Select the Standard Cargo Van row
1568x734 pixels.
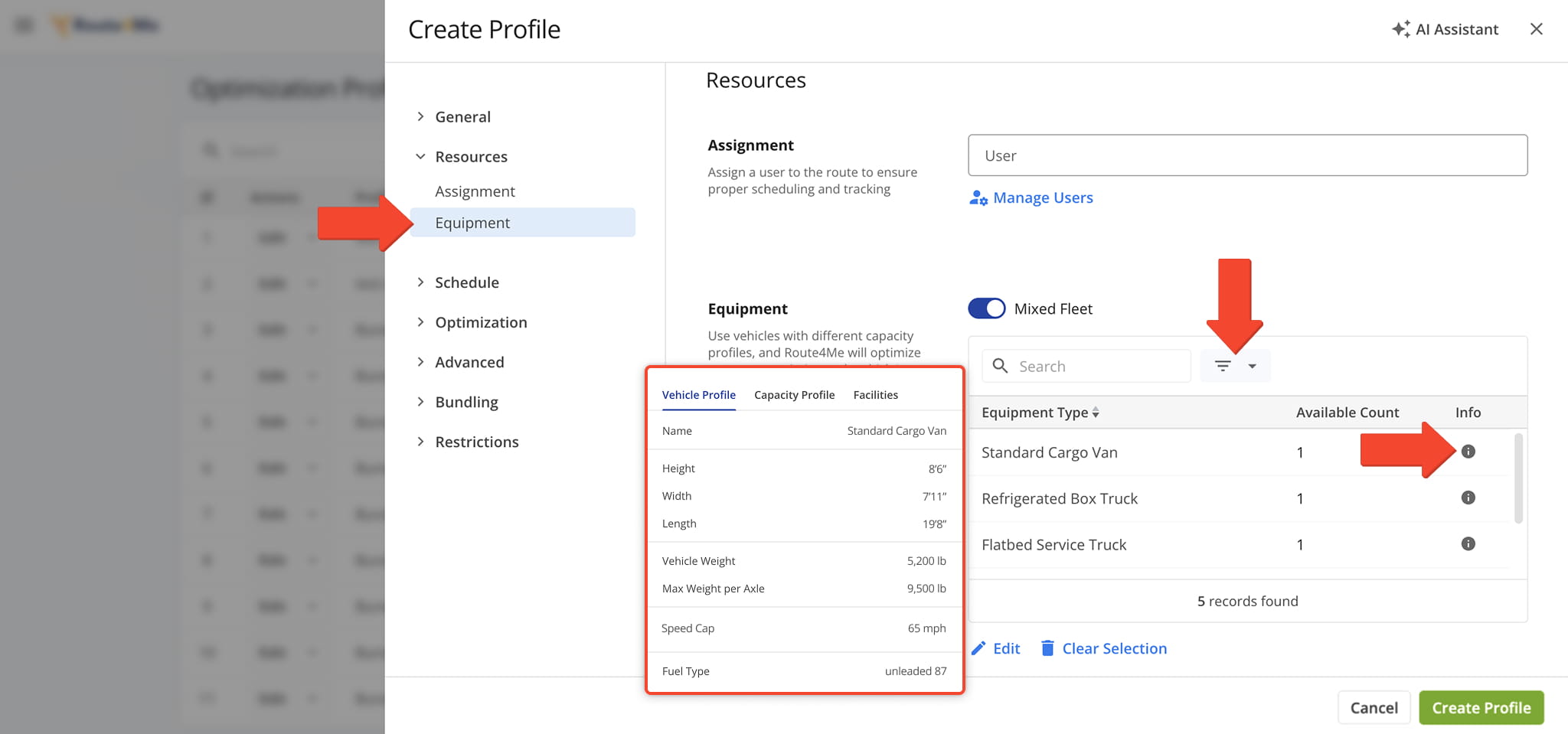[x=1239, y=452]
